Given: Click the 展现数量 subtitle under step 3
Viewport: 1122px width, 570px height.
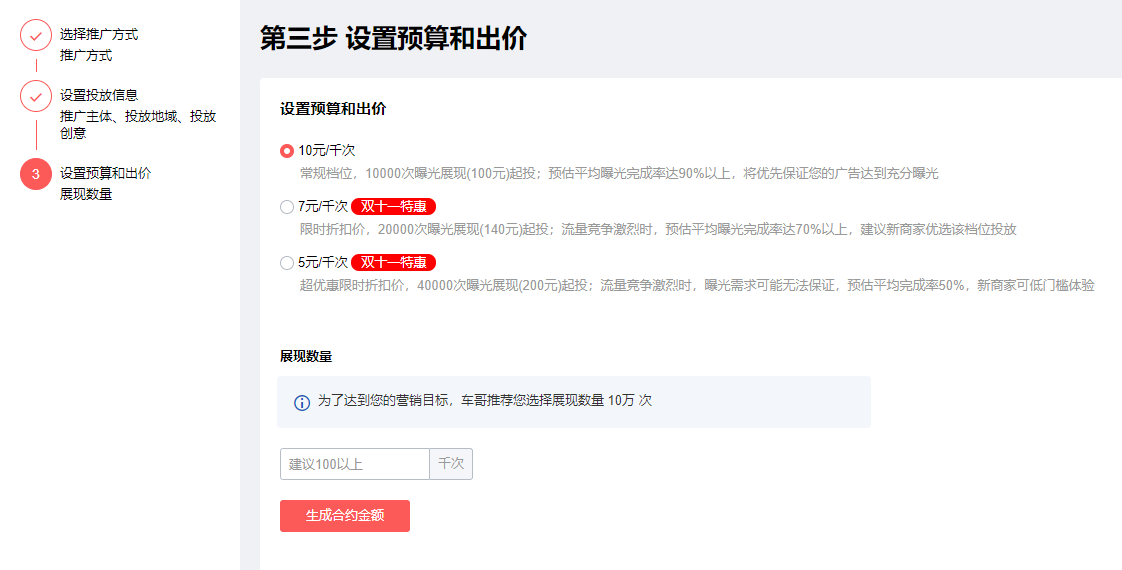Looking at the screenshot, I should 86,195.
